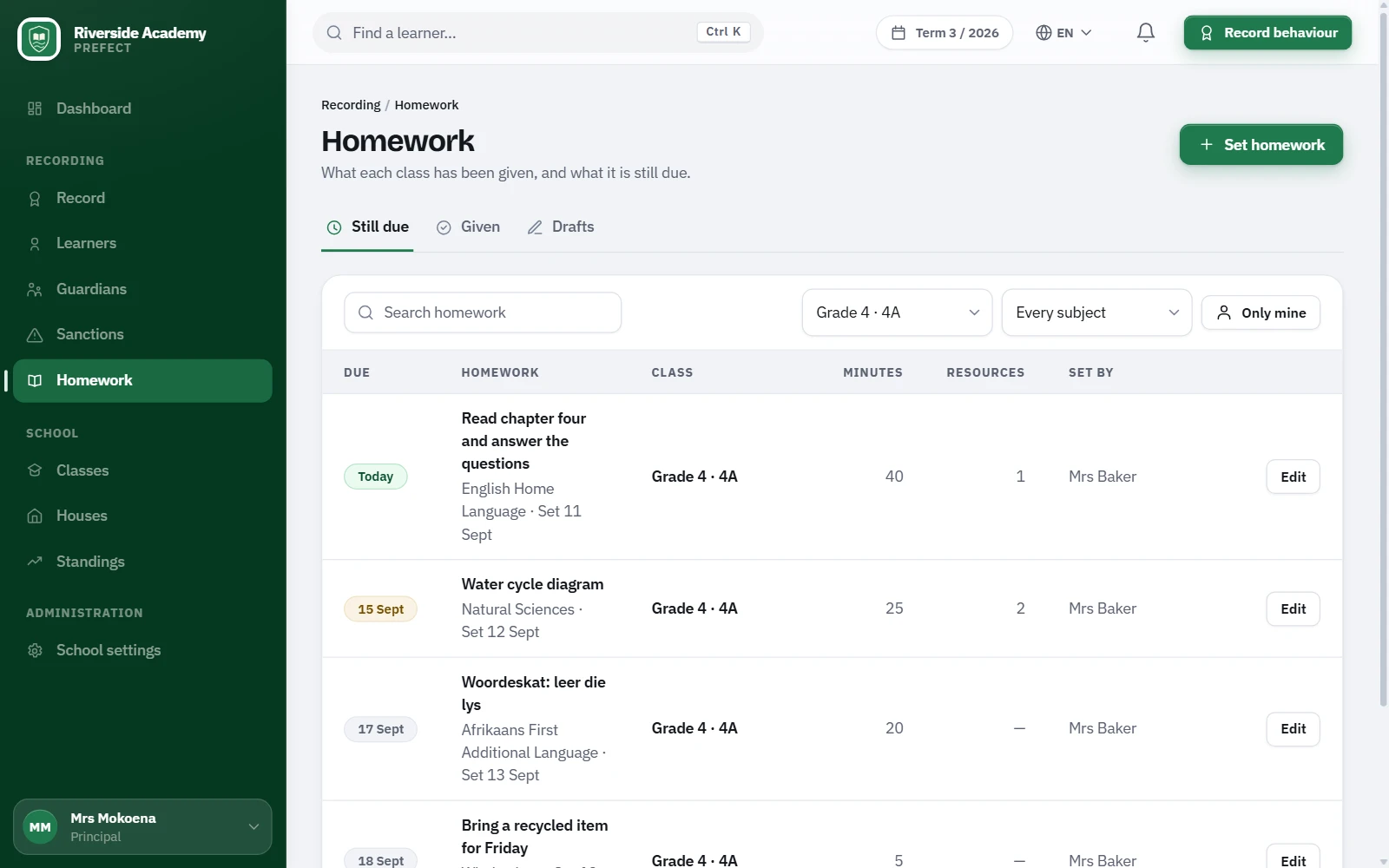Expand the Mrs Mokoena account menu
The width and height of the screenshot is (1389, 868).
click(142, 827)
